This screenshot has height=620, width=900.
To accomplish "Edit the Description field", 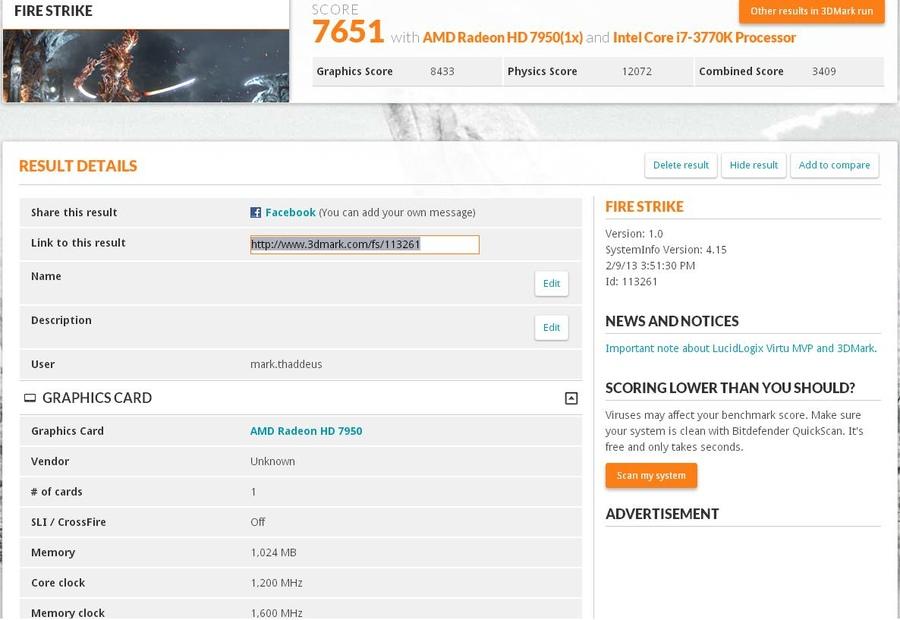I will [551, 328].
